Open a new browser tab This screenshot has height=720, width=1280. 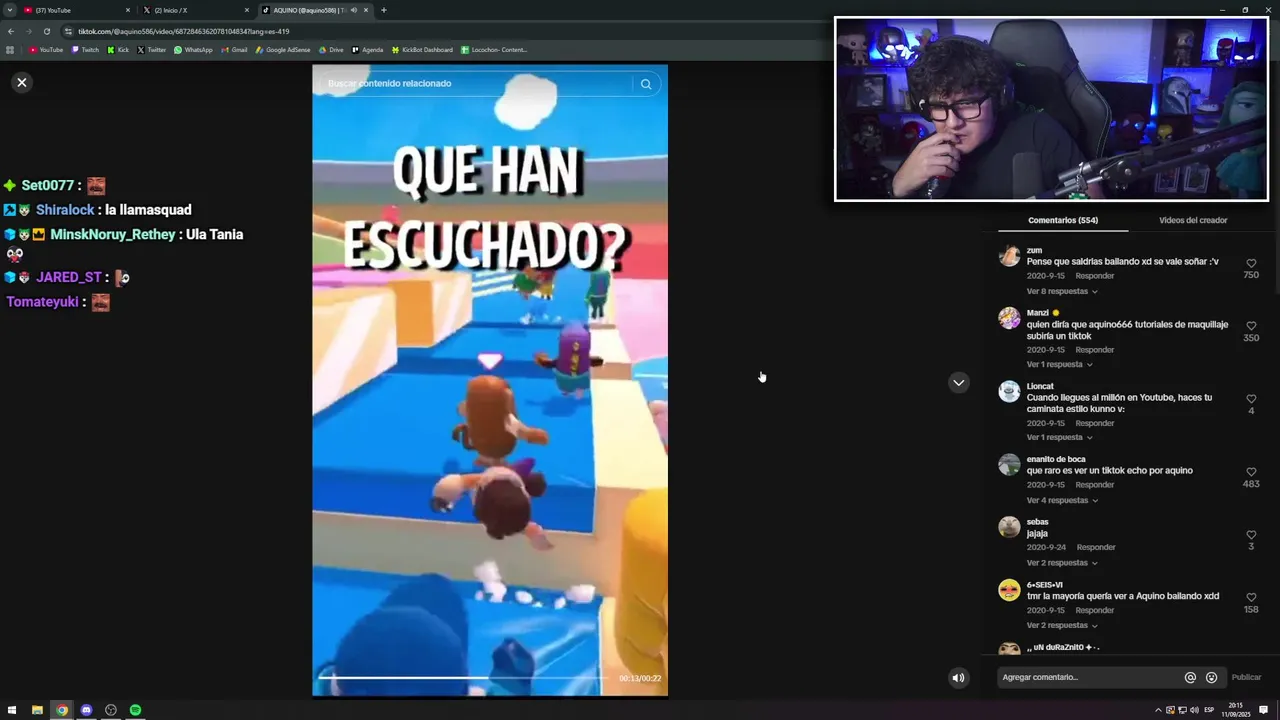pyautogui.click(x=383, y=10)
